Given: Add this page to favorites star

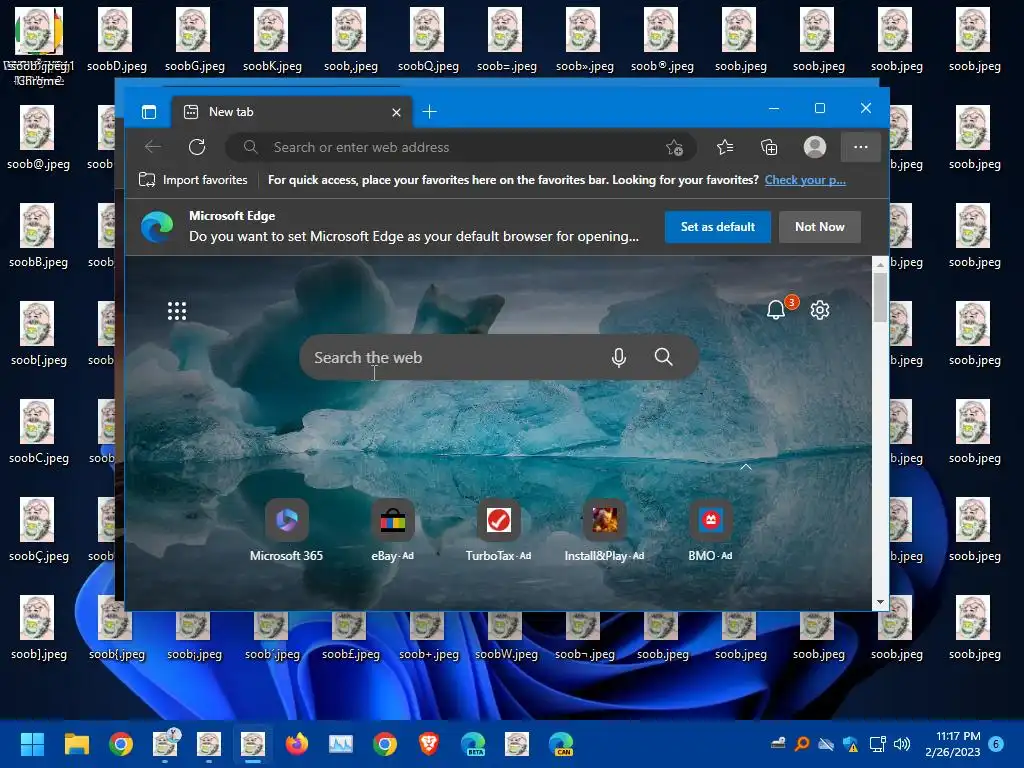Looking at the screenshot, I should 675,148.
